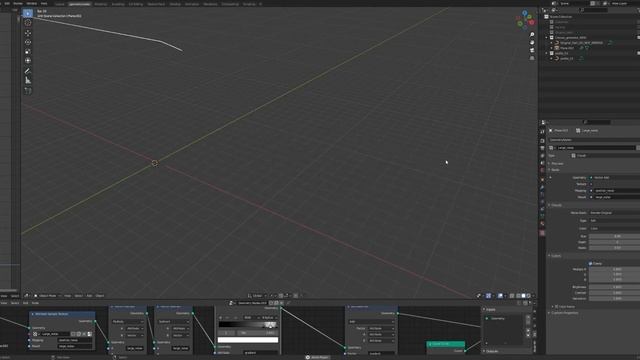Collapse the Colors panel
Screen dimensions: 640x360
tap(556, 256)
